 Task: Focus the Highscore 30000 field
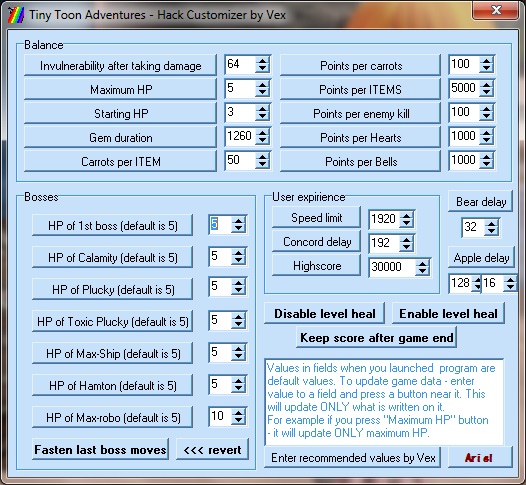(392, 267)
